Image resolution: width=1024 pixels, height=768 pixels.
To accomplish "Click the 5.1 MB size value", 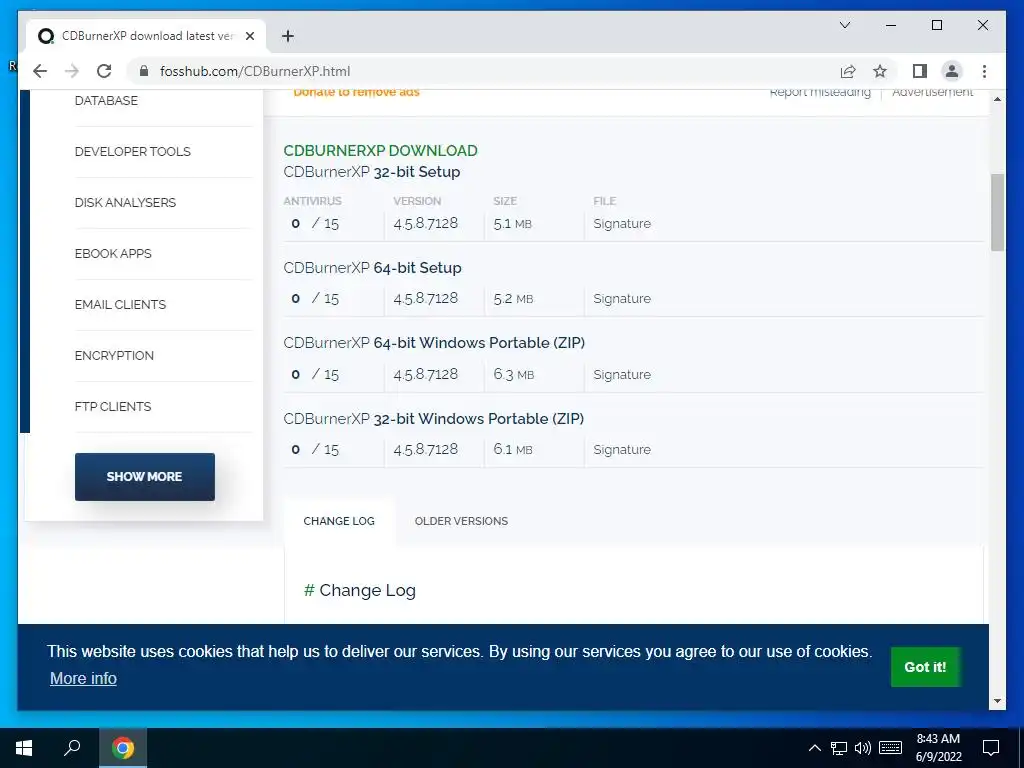I will point(513,224).
